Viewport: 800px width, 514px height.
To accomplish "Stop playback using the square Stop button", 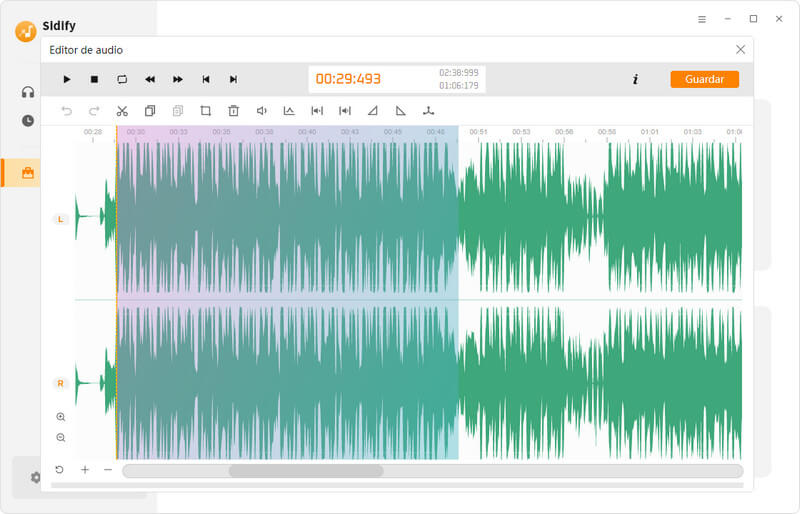I will 94,79.
